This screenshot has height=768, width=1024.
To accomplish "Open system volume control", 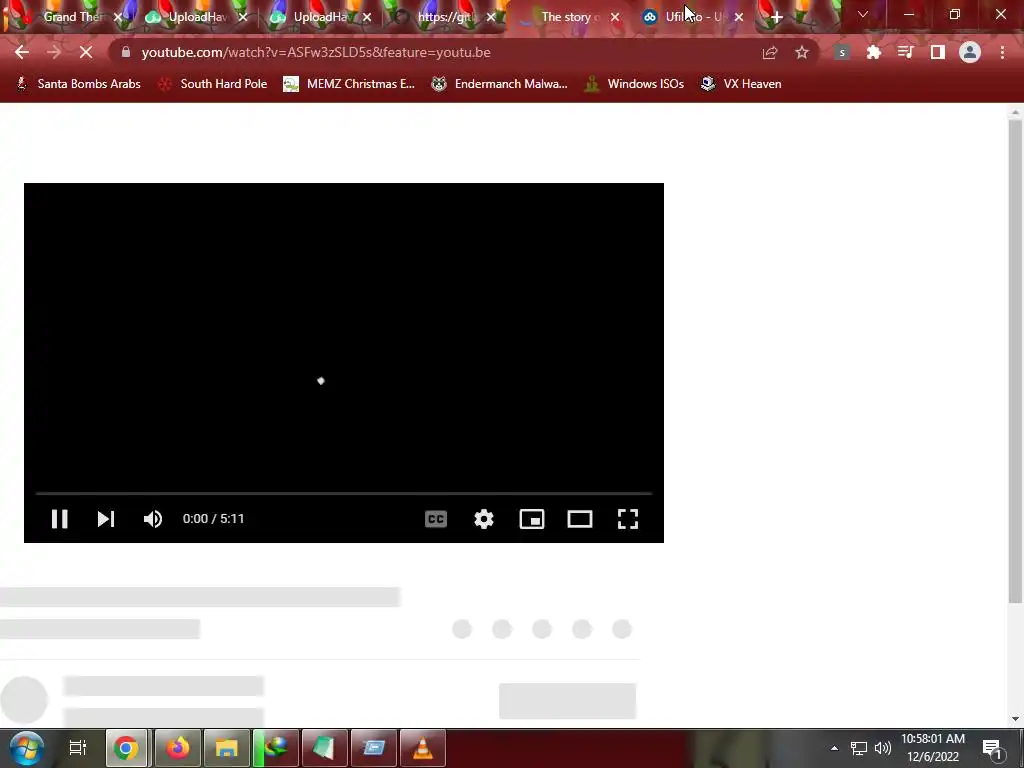I will tap(883, 748).
